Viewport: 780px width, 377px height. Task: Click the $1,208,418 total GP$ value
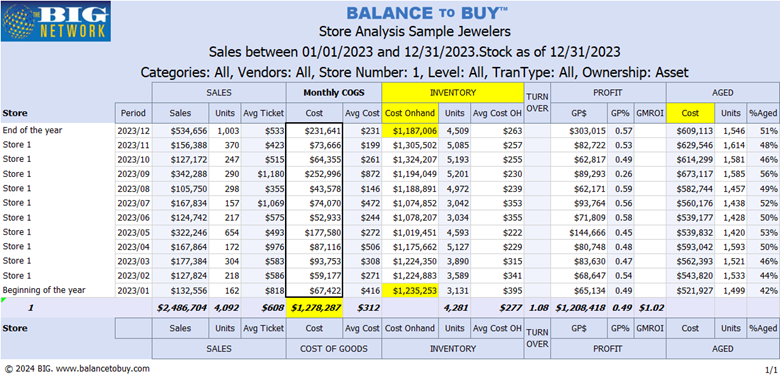tap(580, 308)
